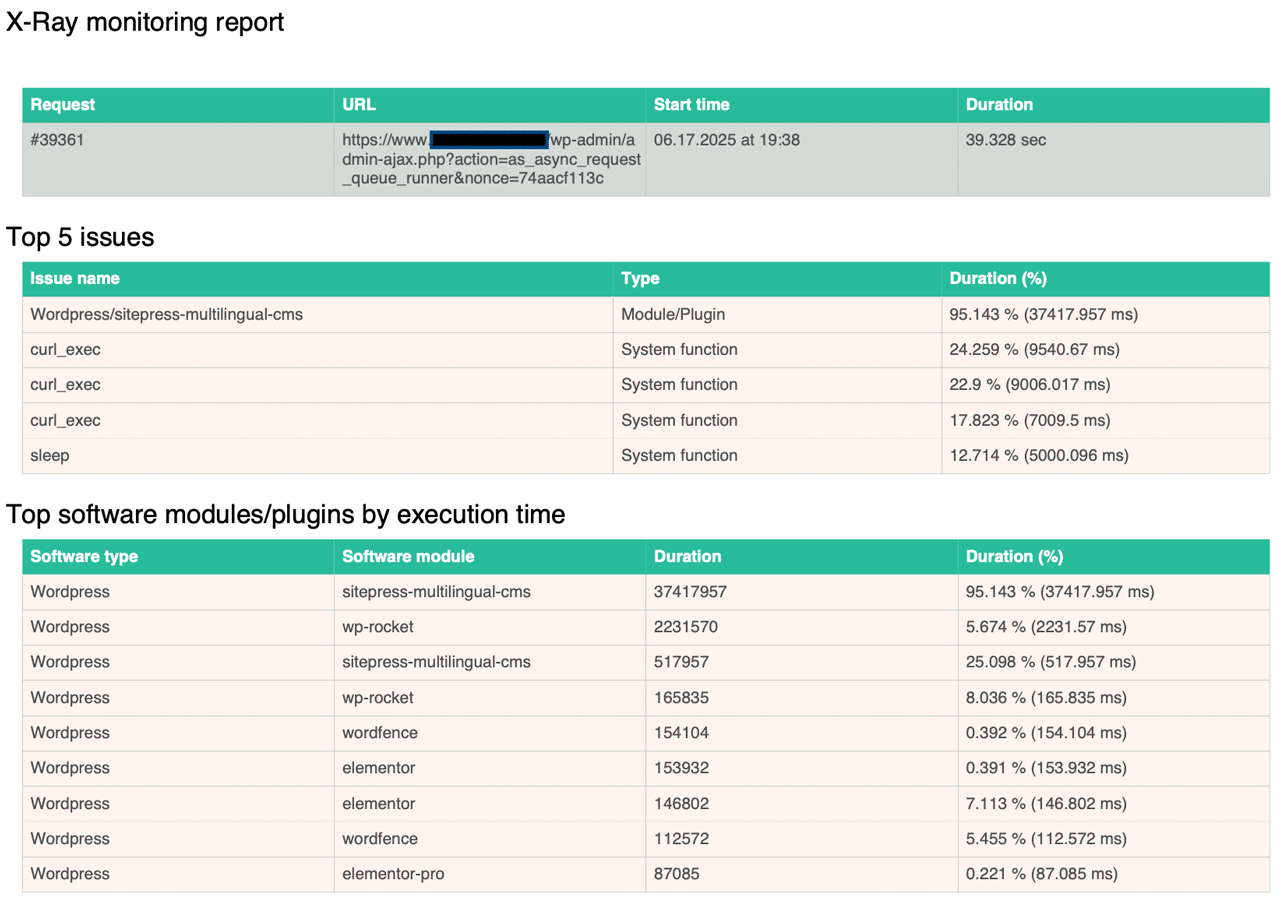The height and width of the screenshot is (903, 1280).
Task: Select the "0.391 % (153.932 ms)" value
Action: tap(1047, 768)
